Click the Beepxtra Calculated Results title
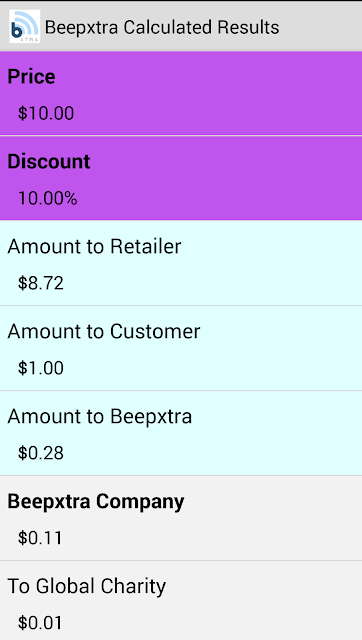 [x=162, y=27]
